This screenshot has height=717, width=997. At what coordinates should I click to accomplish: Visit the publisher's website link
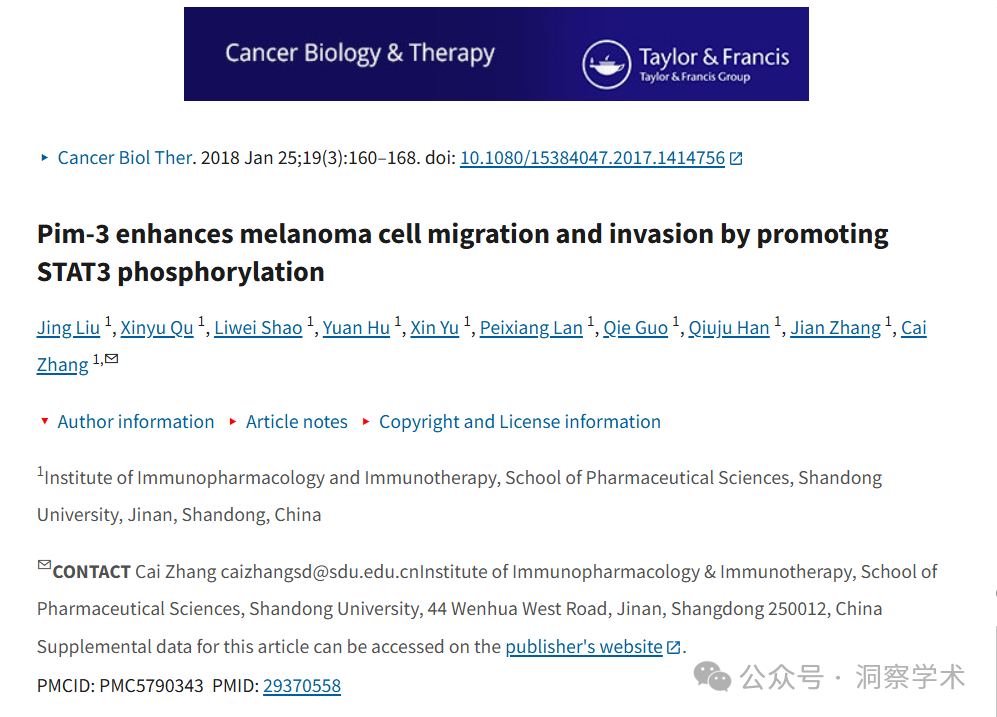584,647
